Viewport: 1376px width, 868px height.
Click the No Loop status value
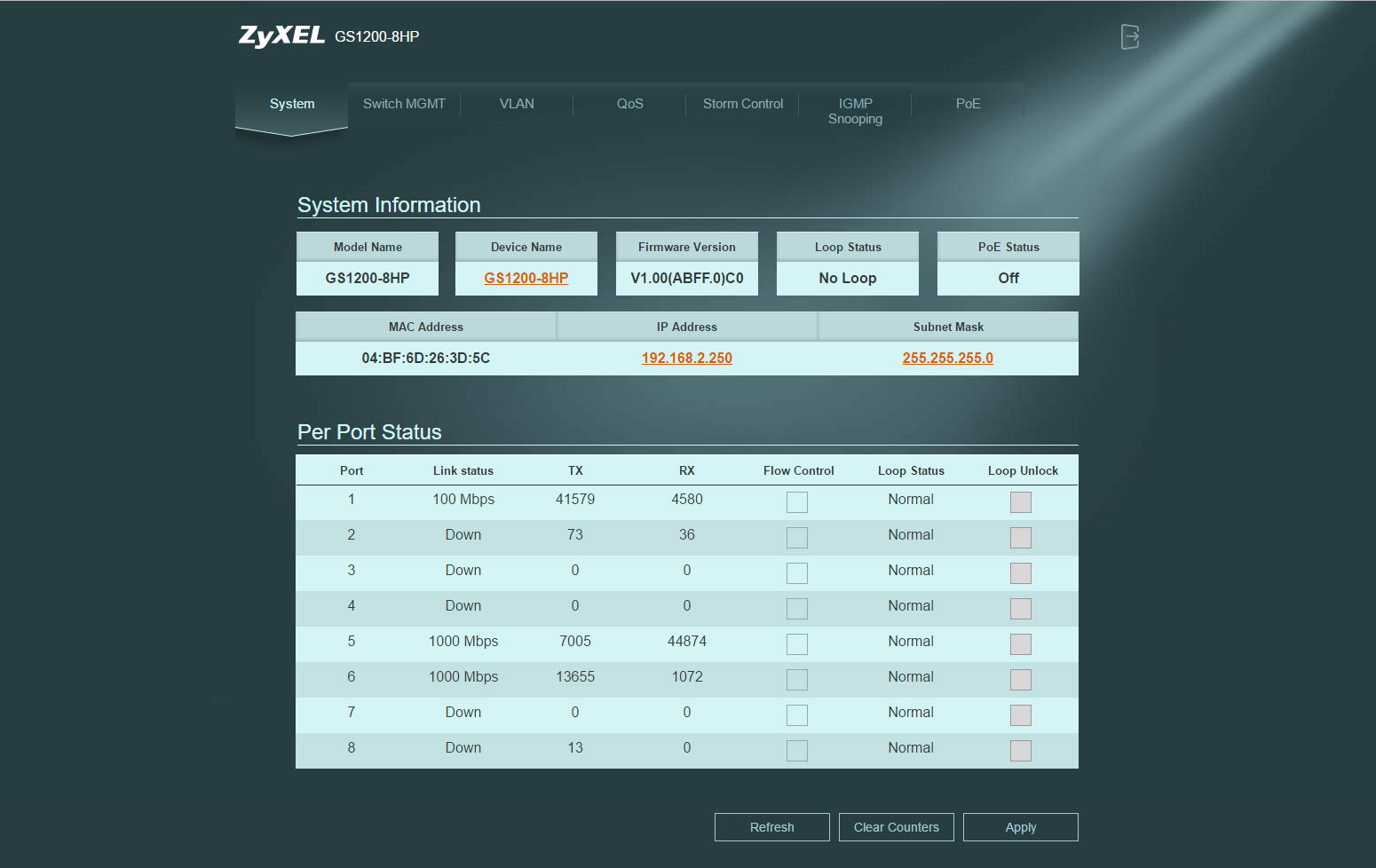(x=848, y=278)
